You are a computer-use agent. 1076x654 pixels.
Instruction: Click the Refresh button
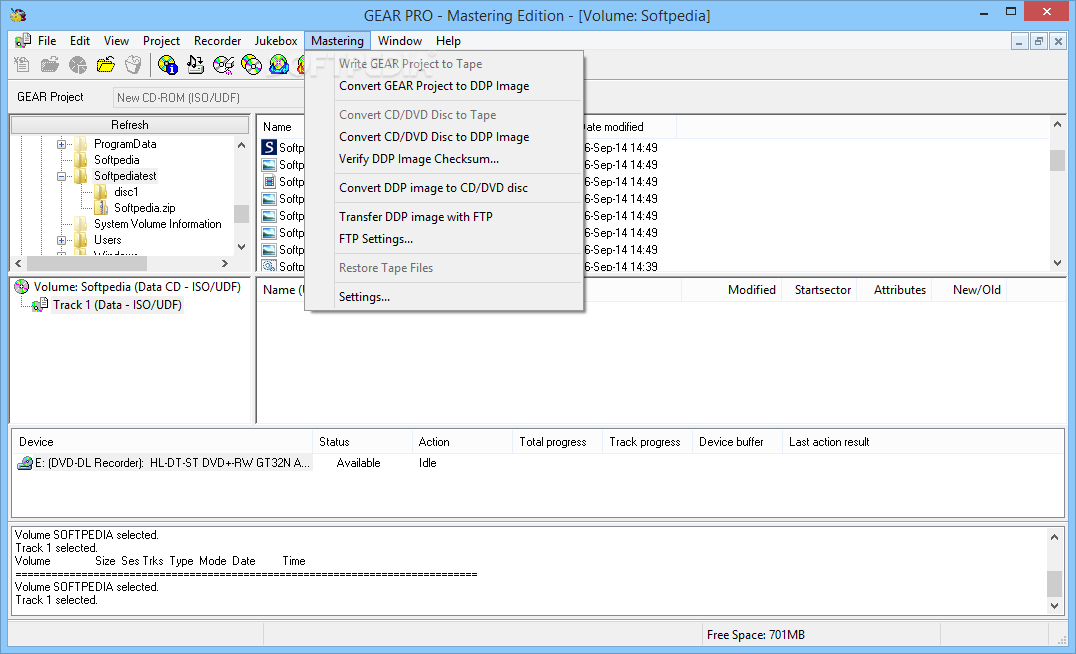point(130,125)
